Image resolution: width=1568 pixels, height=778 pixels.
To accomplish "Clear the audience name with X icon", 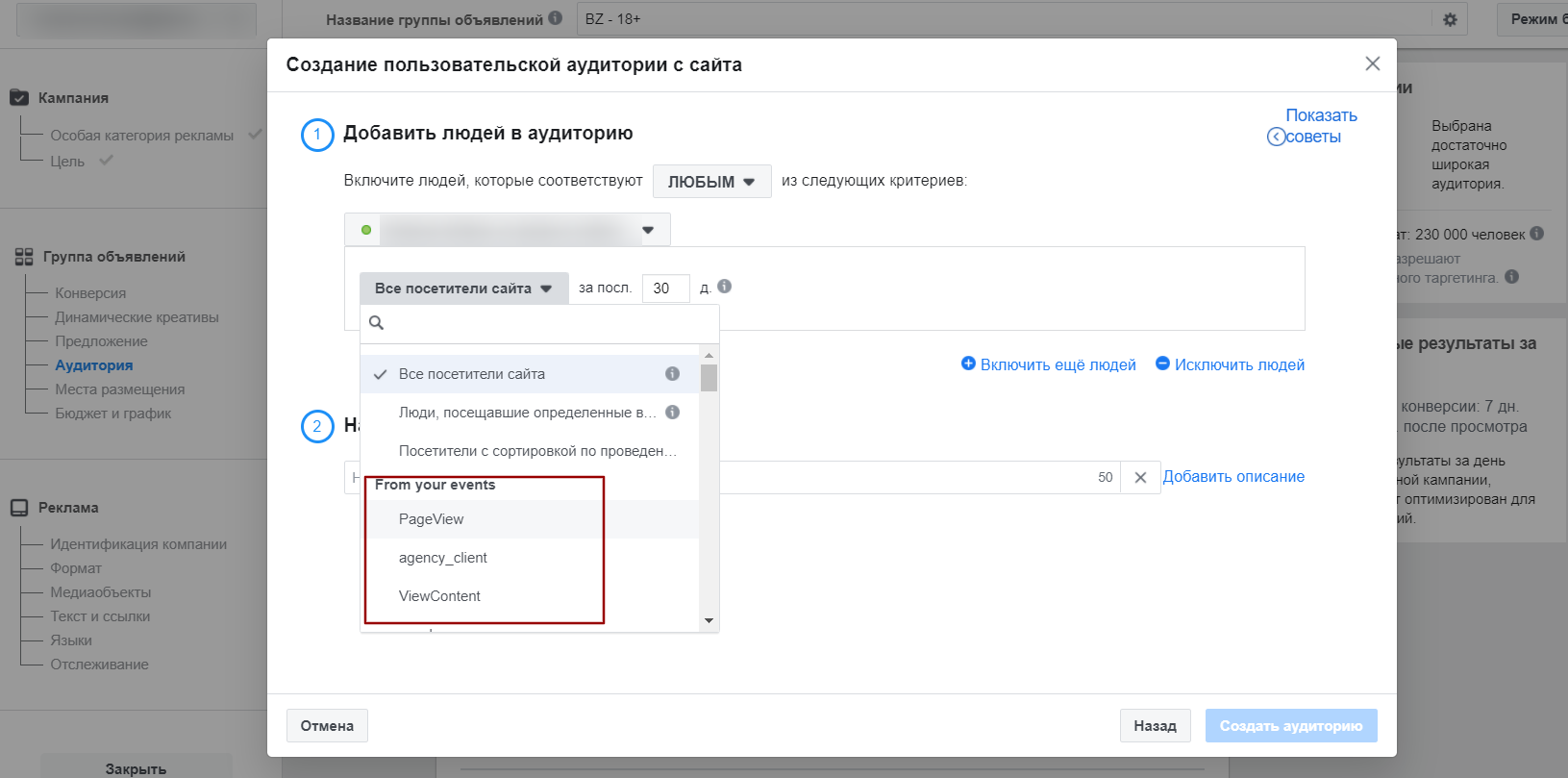I will coord(1140,478).
